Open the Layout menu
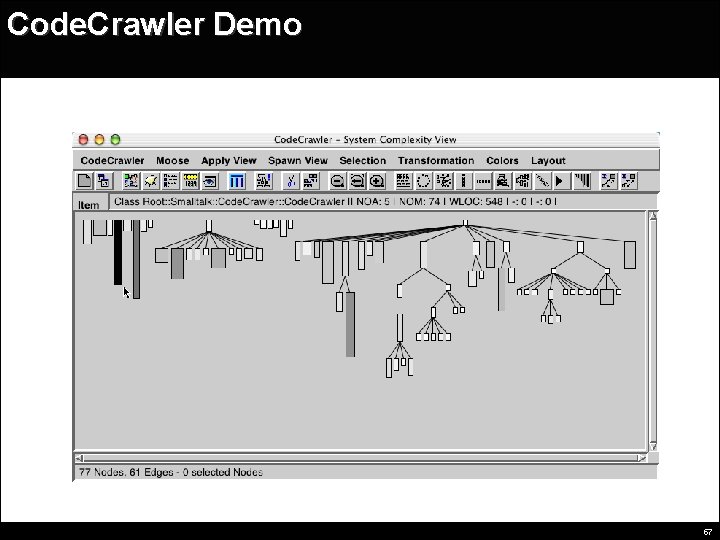720x540 pixels. pyautogui.click(x=548, y=161)
